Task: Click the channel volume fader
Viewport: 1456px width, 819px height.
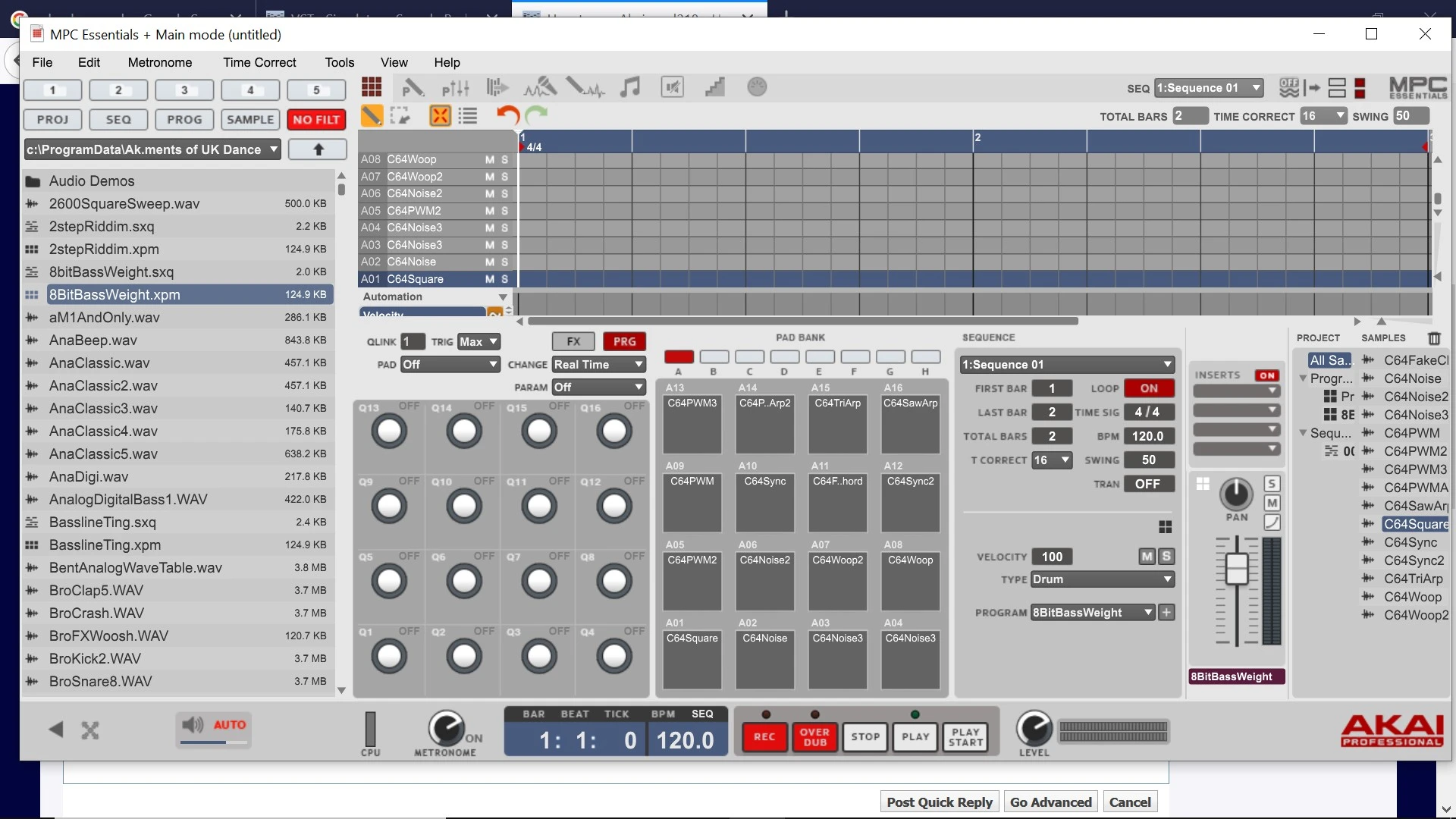Action: tap(1237, 569)
